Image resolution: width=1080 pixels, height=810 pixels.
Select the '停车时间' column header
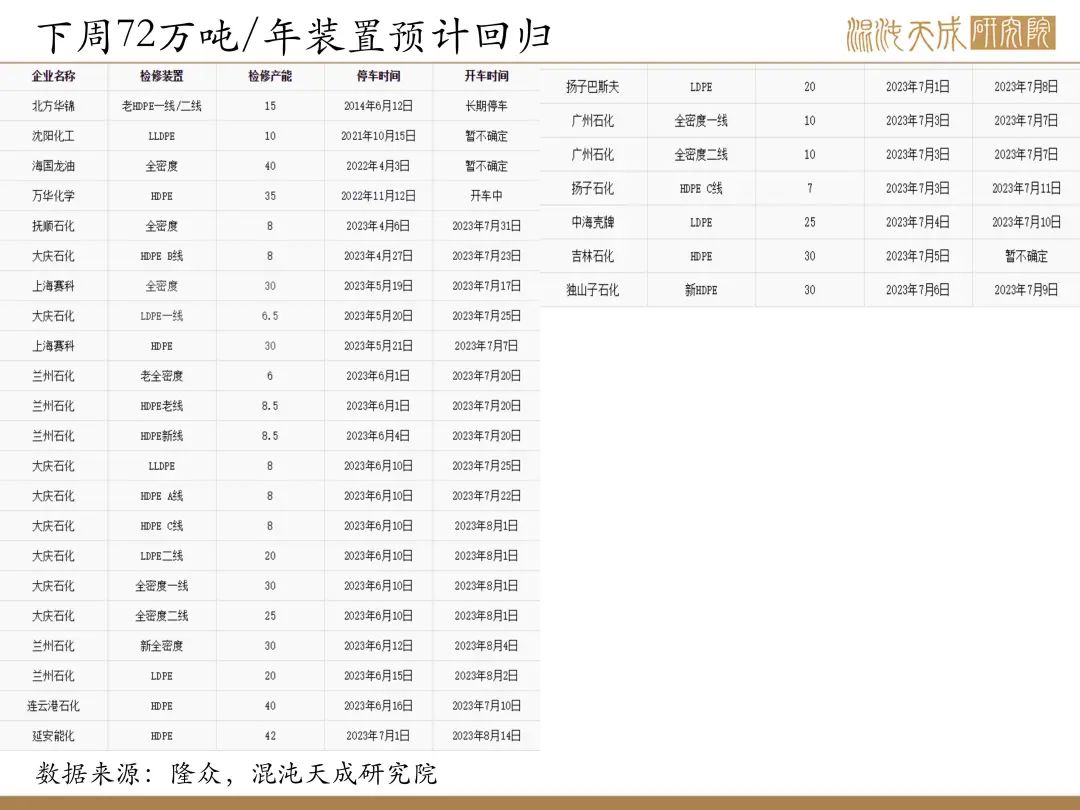click(x=378, y=76)
